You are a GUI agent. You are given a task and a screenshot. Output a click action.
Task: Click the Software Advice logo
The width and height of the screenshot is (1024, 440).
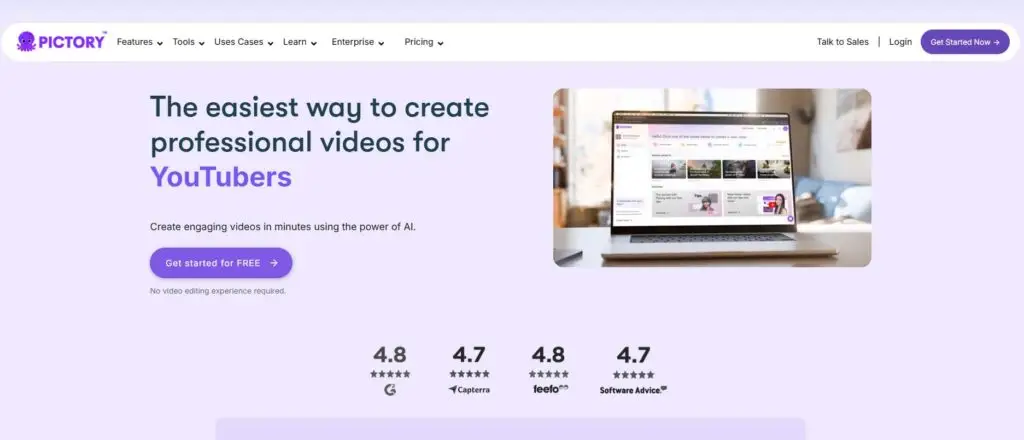[633, 390]
